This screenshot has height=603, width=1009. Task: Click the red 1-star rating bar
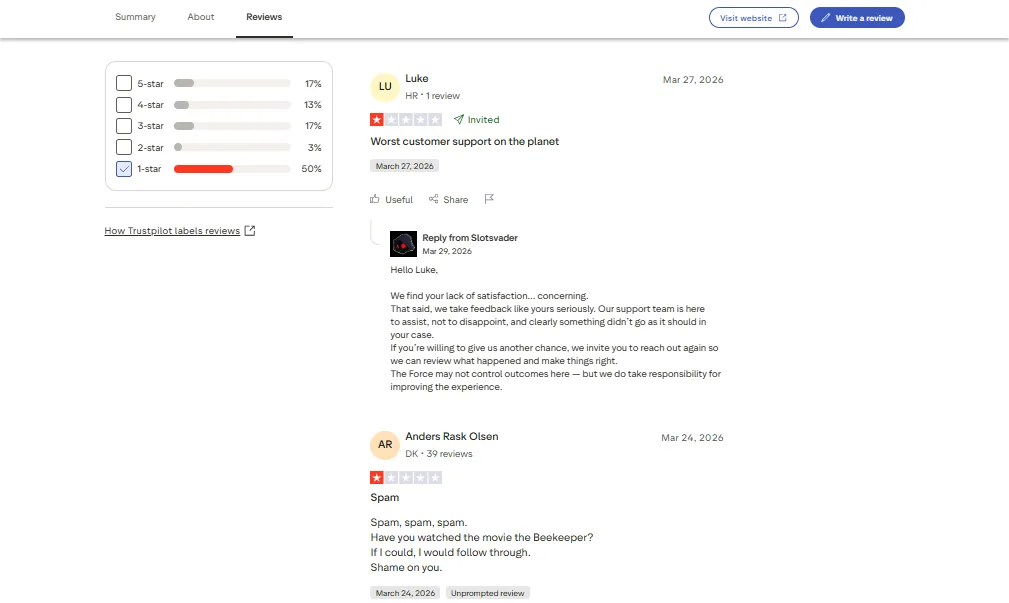click(232, 169)
